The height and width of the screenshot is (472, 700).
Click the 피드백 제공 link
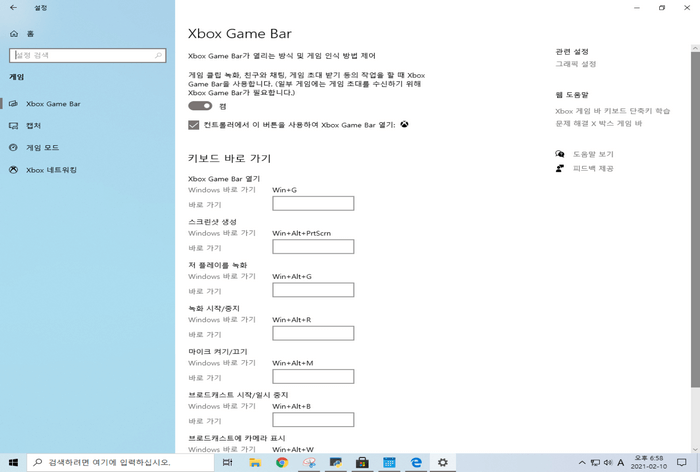pos(593,168)
